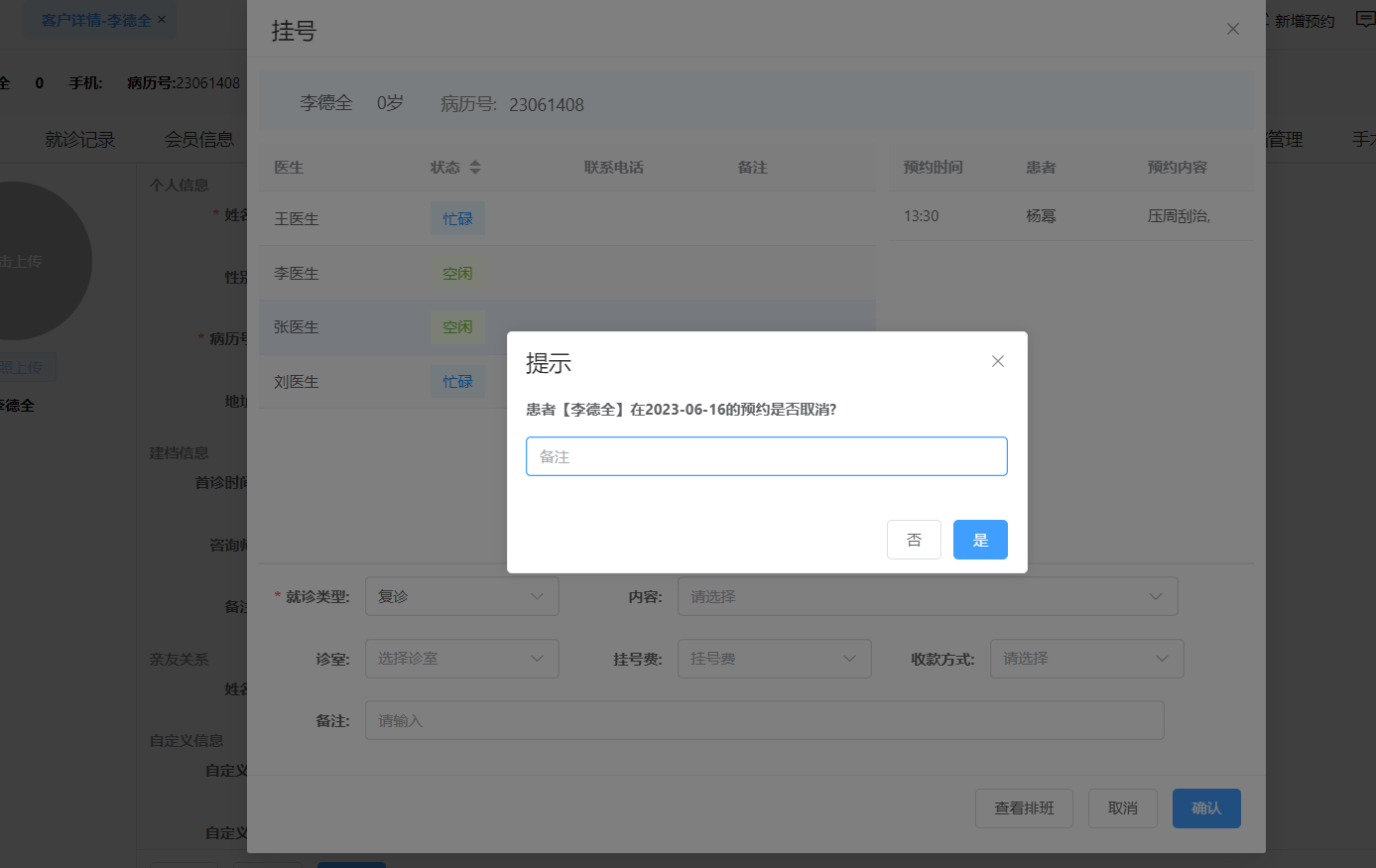Open the 选择诊室 dropdown
This screenshot has width=1376, height=868.
461,659
